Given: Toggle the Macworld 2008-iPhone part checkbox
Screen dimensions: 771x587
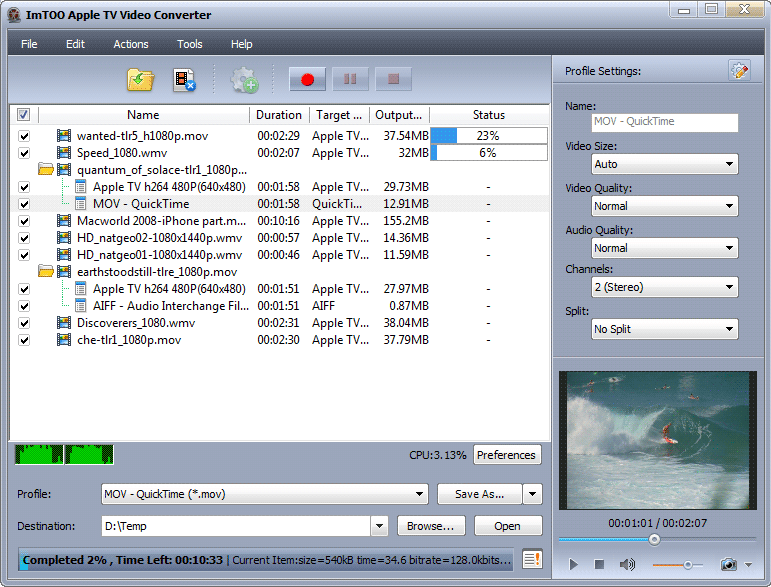Looking at the screenshot, I should [24, 221].
